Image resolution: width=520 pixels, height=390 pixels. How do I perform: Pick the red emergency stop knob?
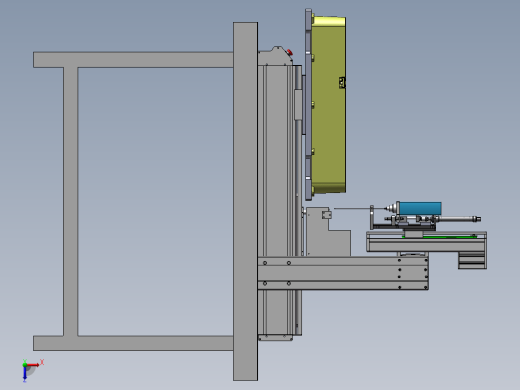coord(290,52)
